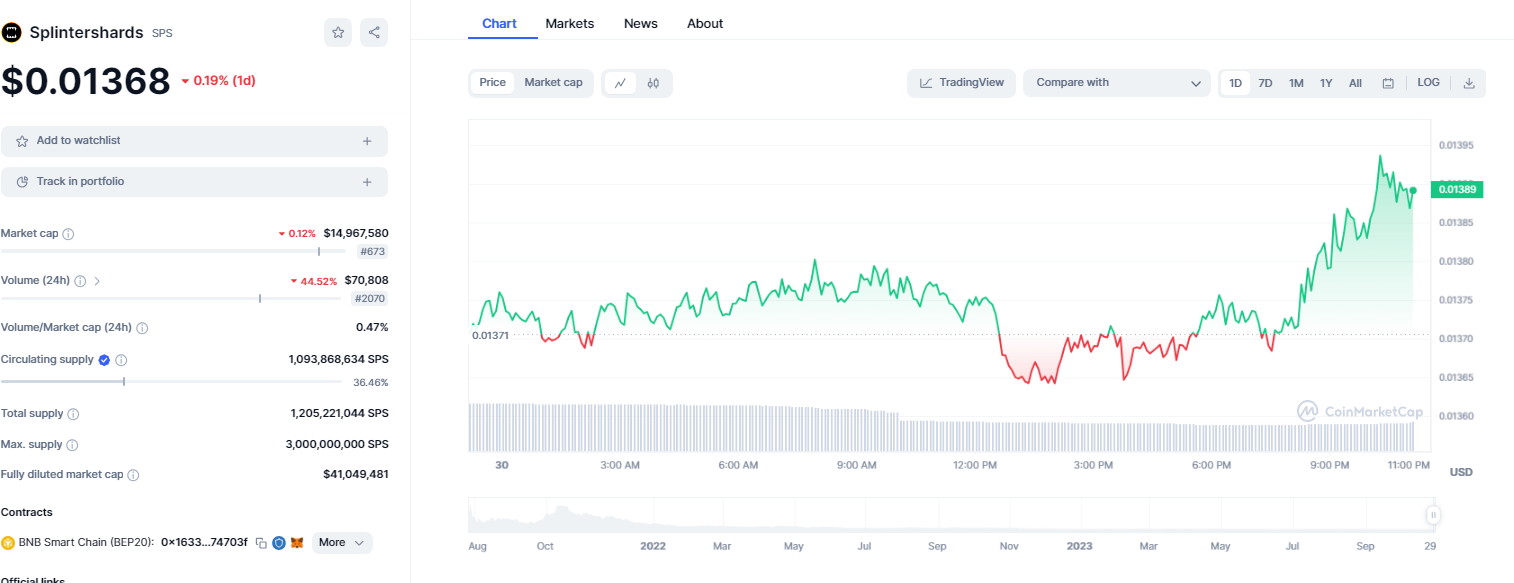1514x583 pixels.
Task: Click the share icon next to SPS
Action: pos(374,33)
